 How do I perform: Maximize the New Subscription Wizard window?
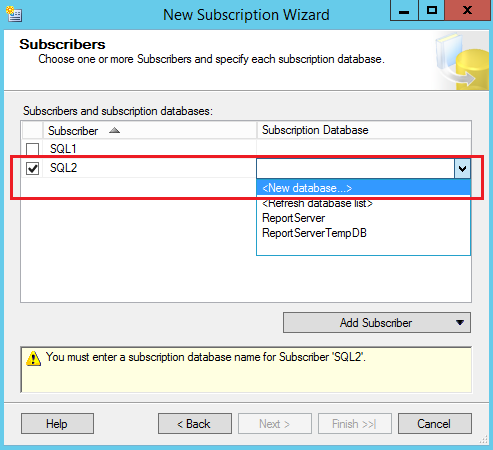pyautogui.click(x=432, y=10)
